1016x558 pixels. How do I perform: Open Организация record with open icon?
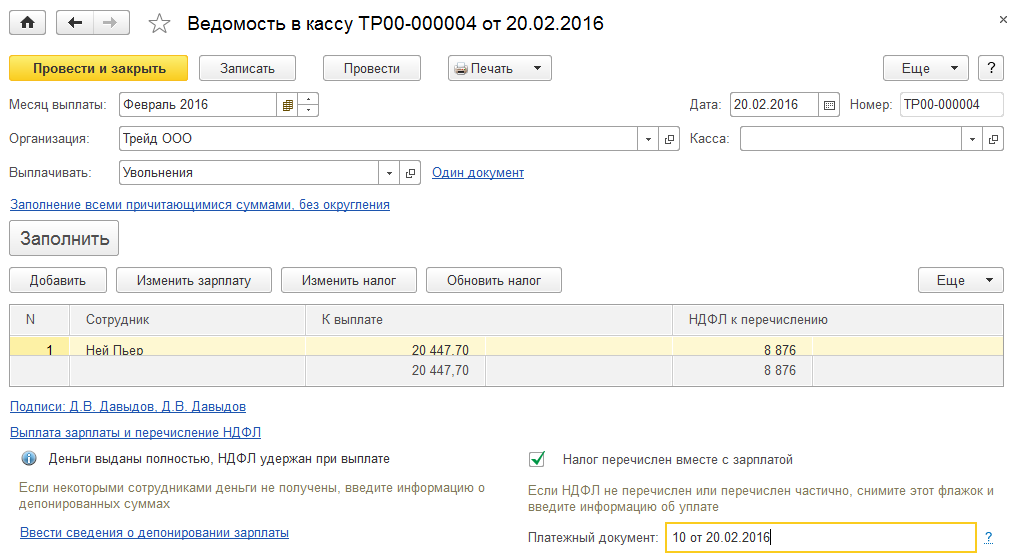(669, 139)
